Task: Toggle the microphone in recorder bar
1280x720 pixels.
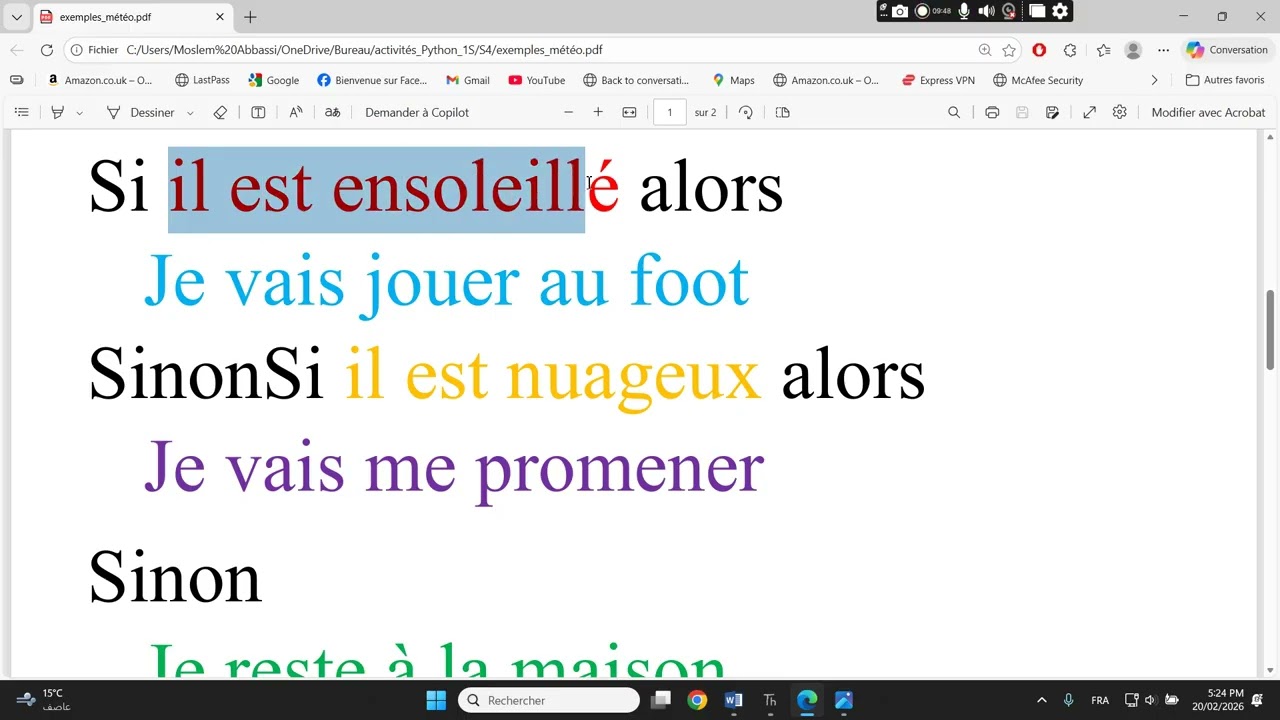Action: 964,11
